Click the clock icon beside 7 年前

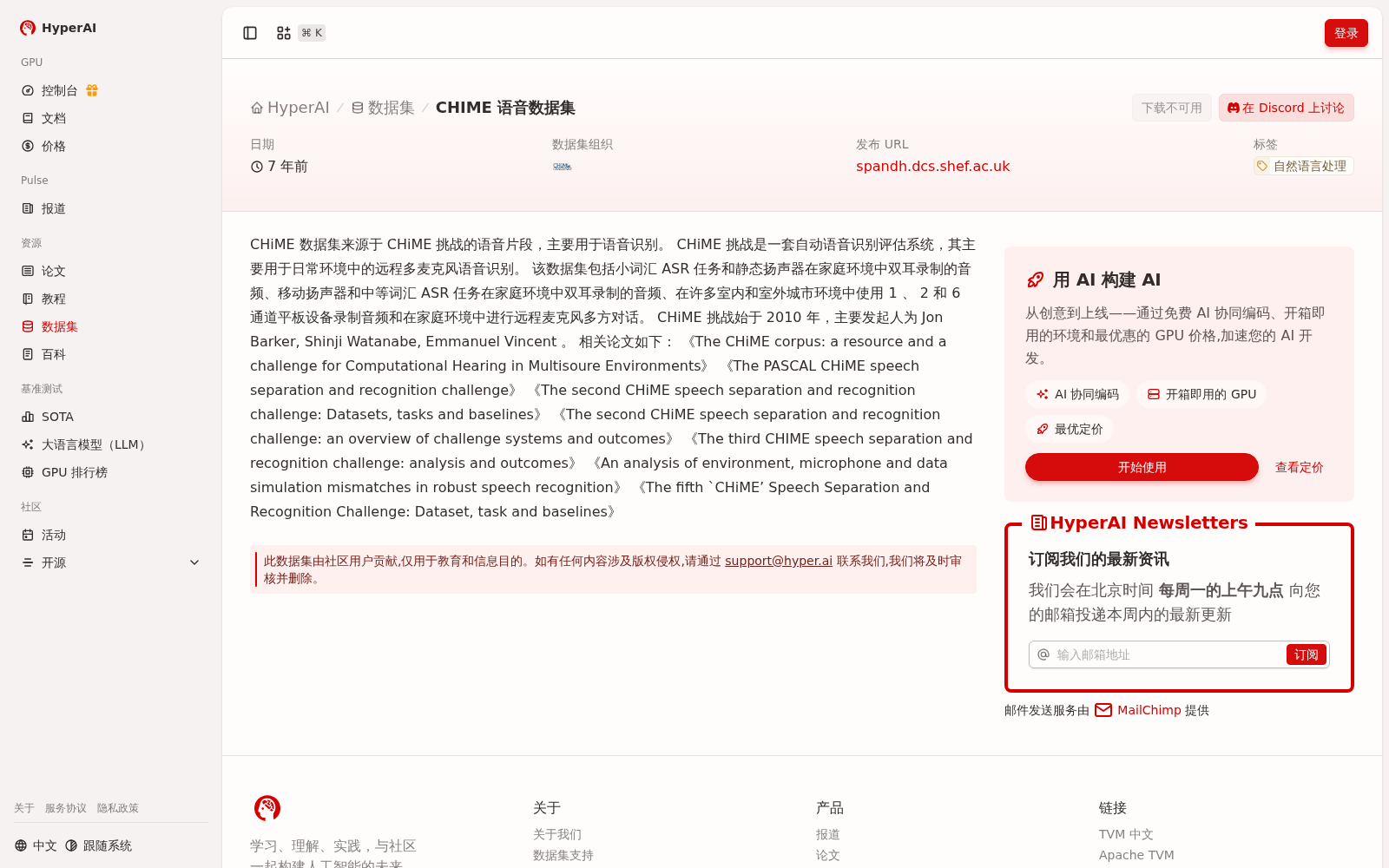click(257, 167)
